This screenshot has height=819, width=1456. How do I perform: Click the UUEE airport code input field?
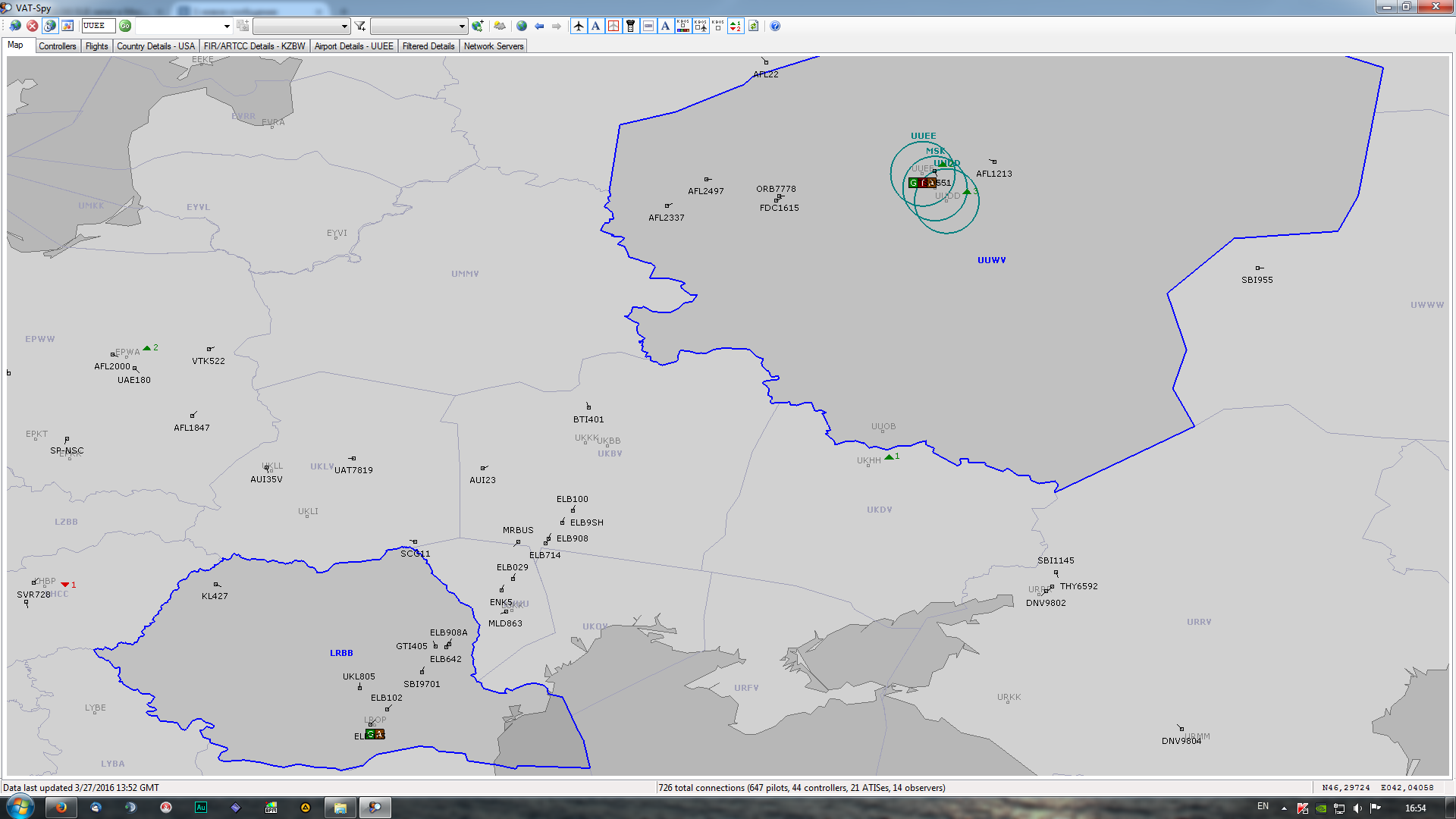(99, 26)
